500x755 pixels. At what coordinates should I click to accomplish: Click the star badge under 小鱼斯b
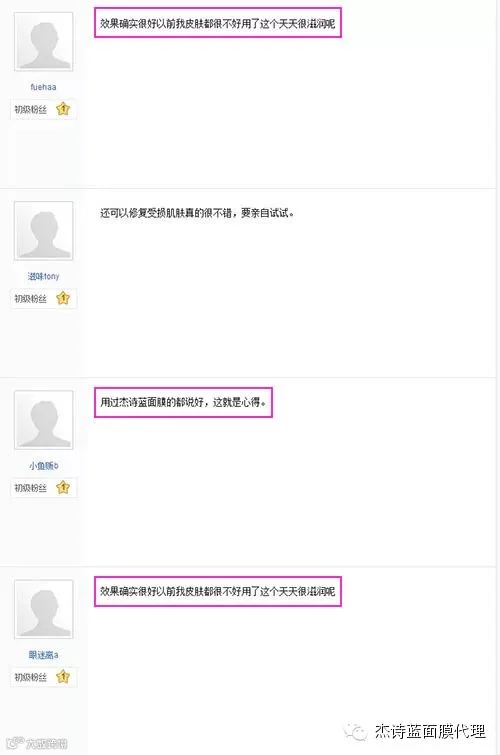tap(63, 487)
